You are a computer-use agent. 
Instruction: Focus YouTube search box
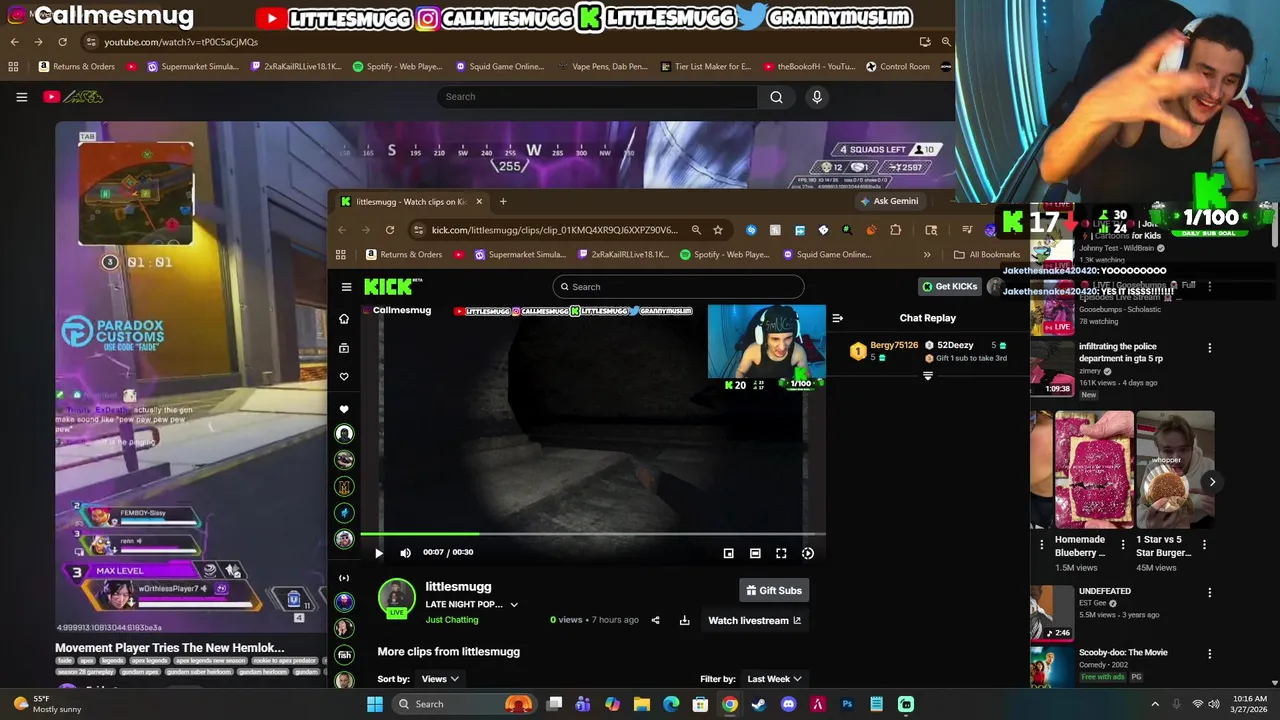point(597,97)
